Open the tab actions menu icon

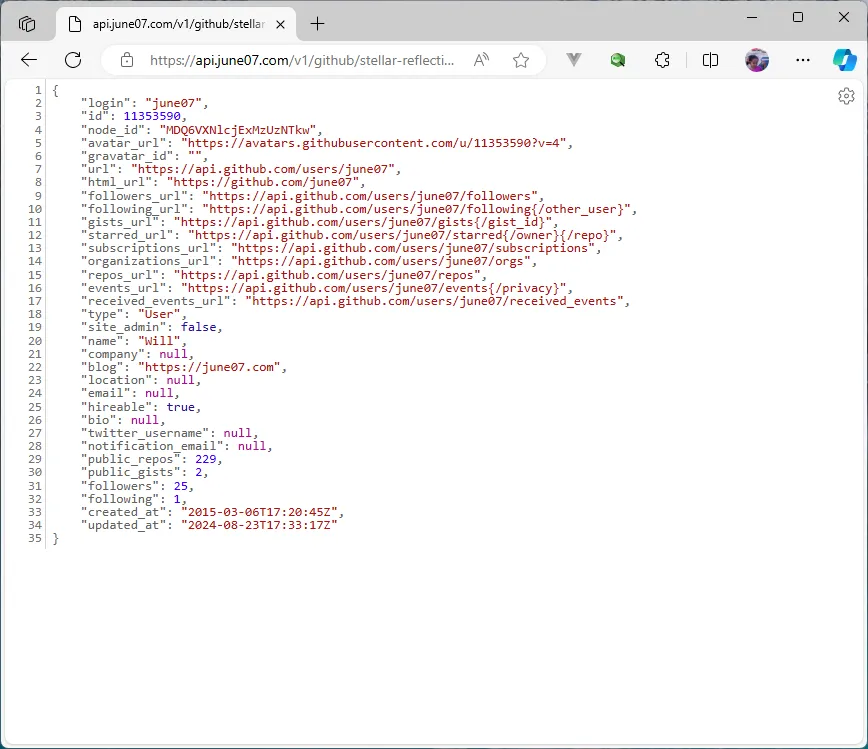coord(27,24)
